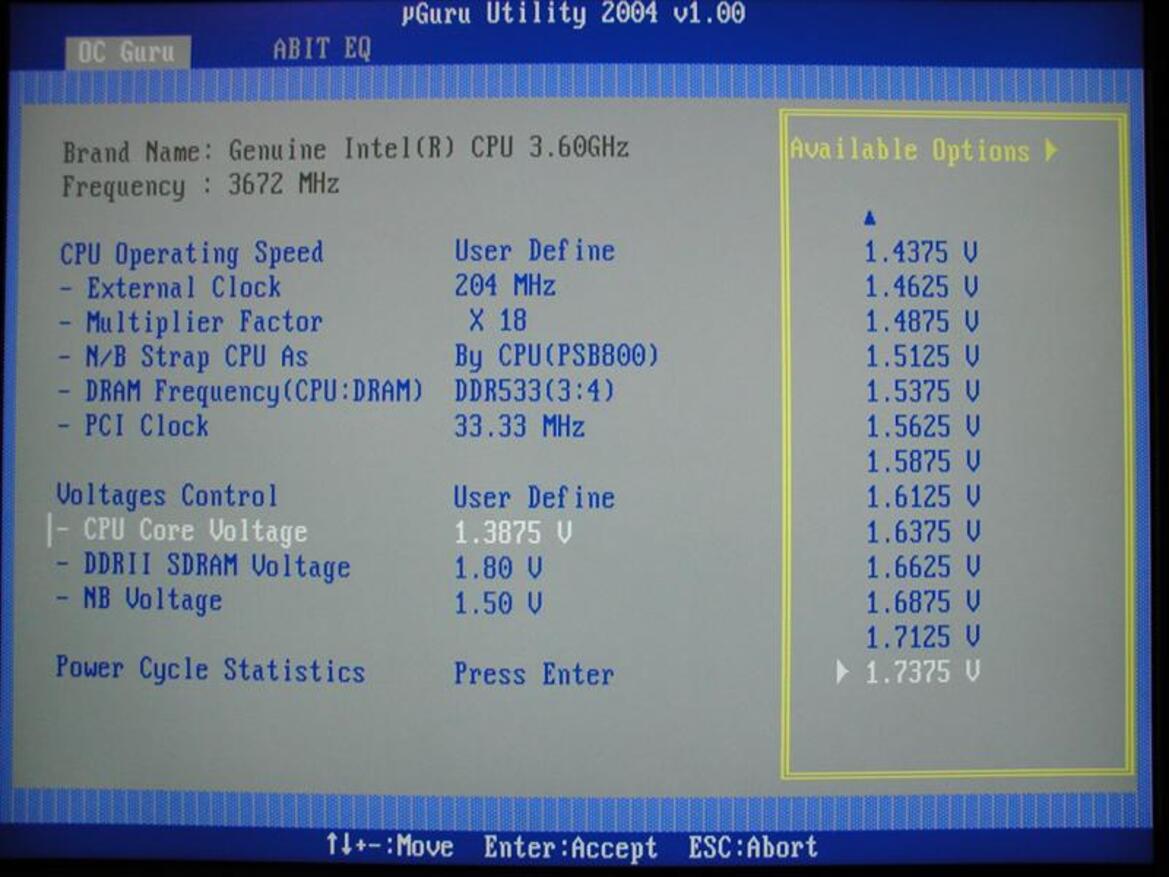Click the Multiplier Factor label

pyautogui.click(x=204, y=322)
